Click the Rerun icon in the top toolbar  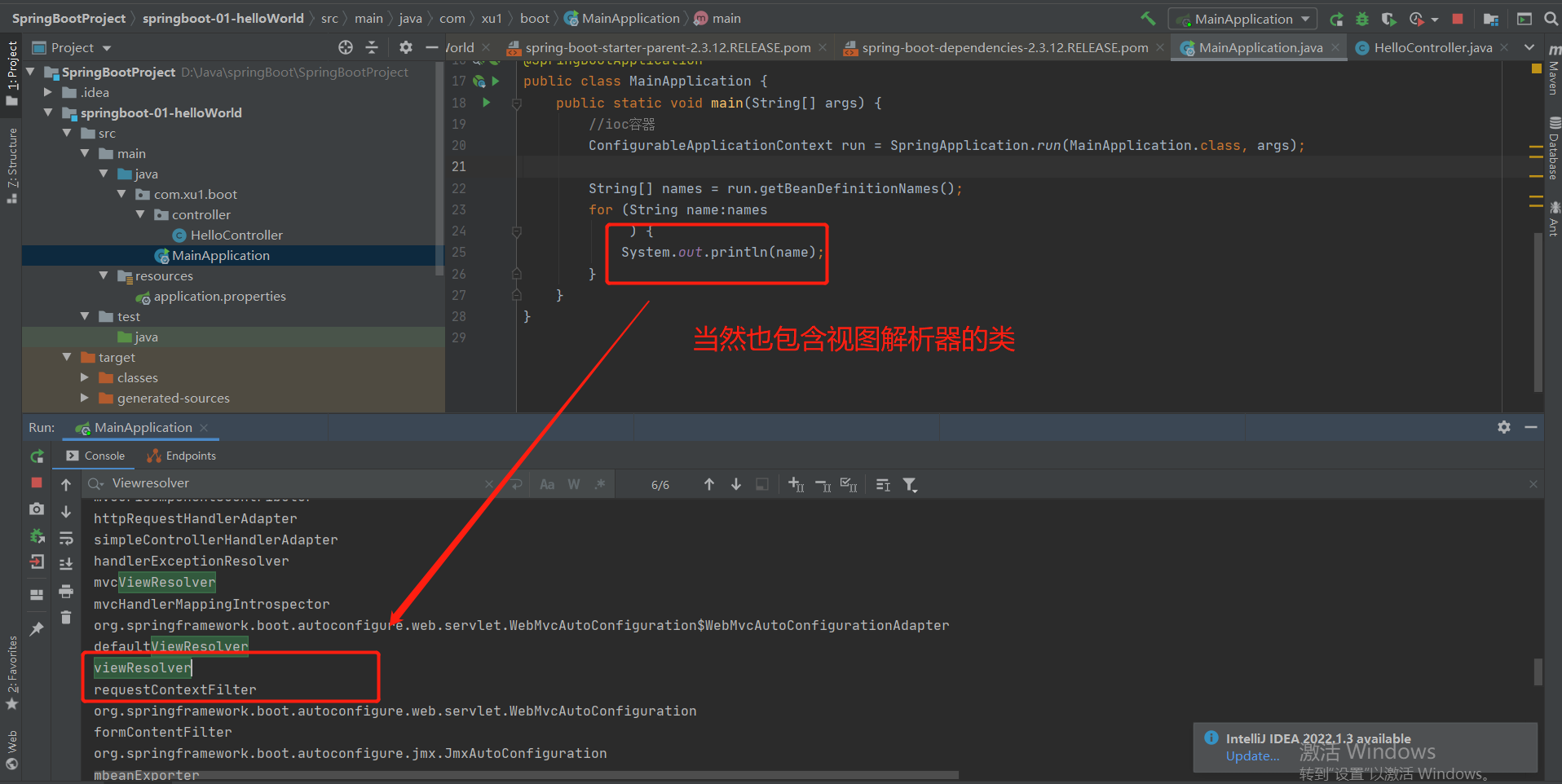coord(1337,19)
